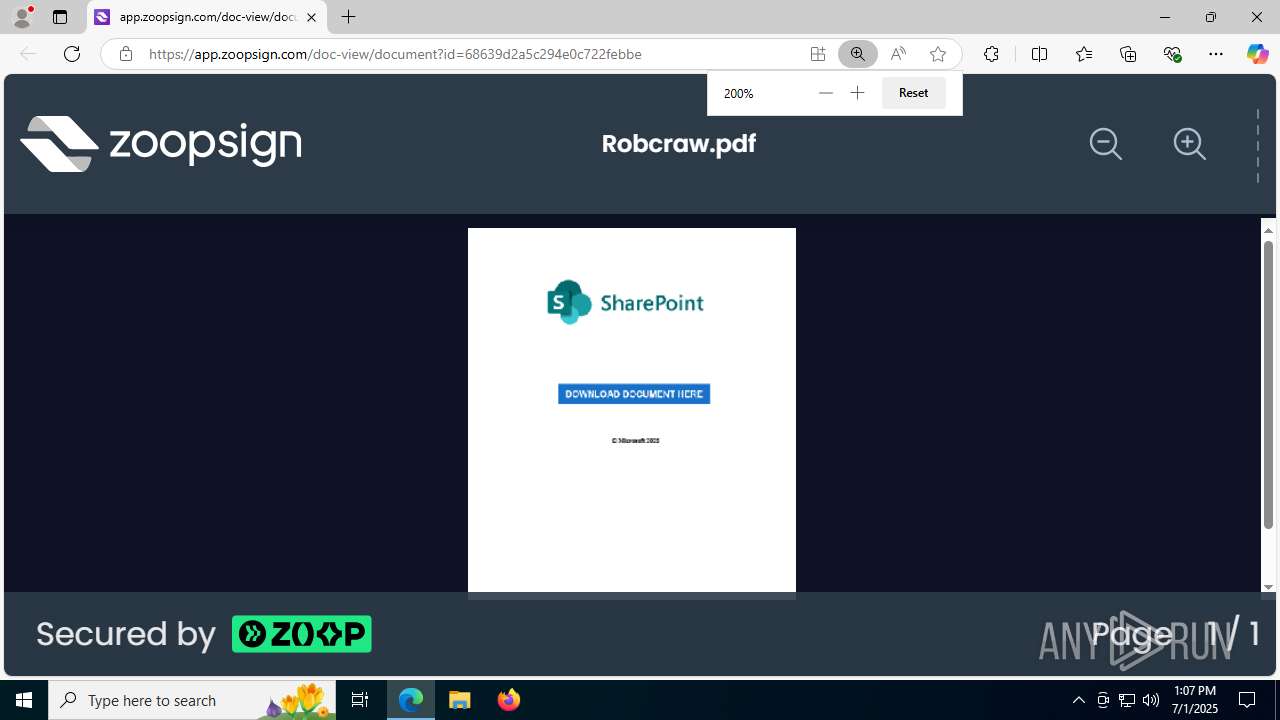This screenshot has height=720, width=1280.
Task: Click the vertical scrollbar thumb of the document viewer
Action: coord(1268,385)
